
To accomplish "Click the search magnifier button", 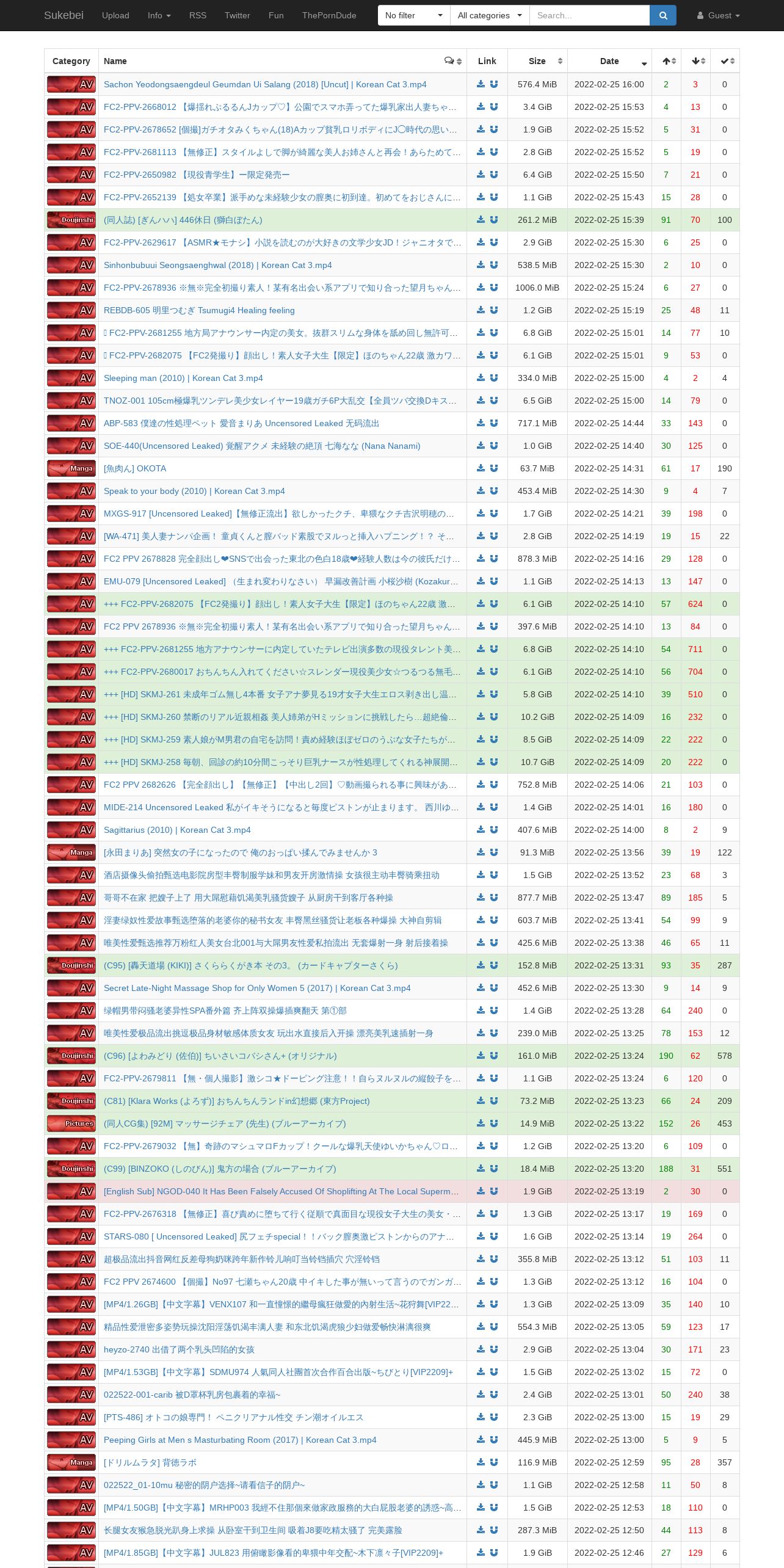I will pos(663,15).
